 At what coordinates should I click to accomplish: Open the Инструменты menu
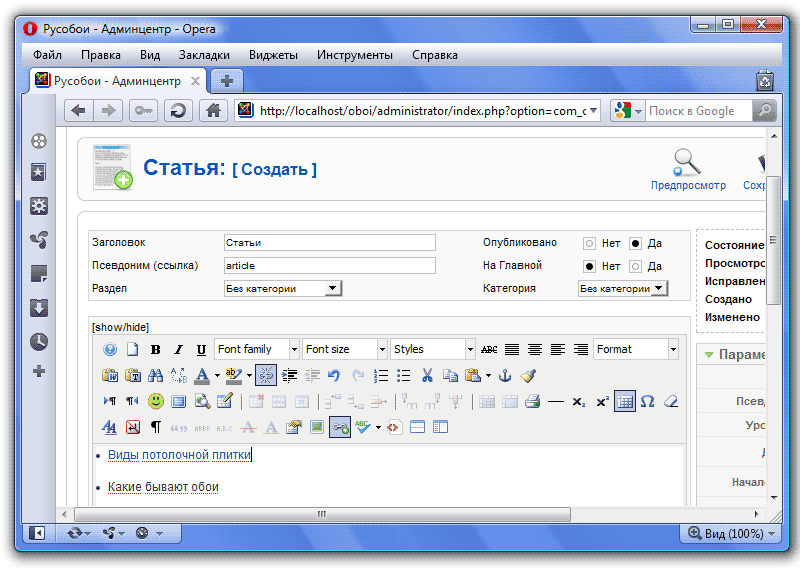(x=355, y=55)
